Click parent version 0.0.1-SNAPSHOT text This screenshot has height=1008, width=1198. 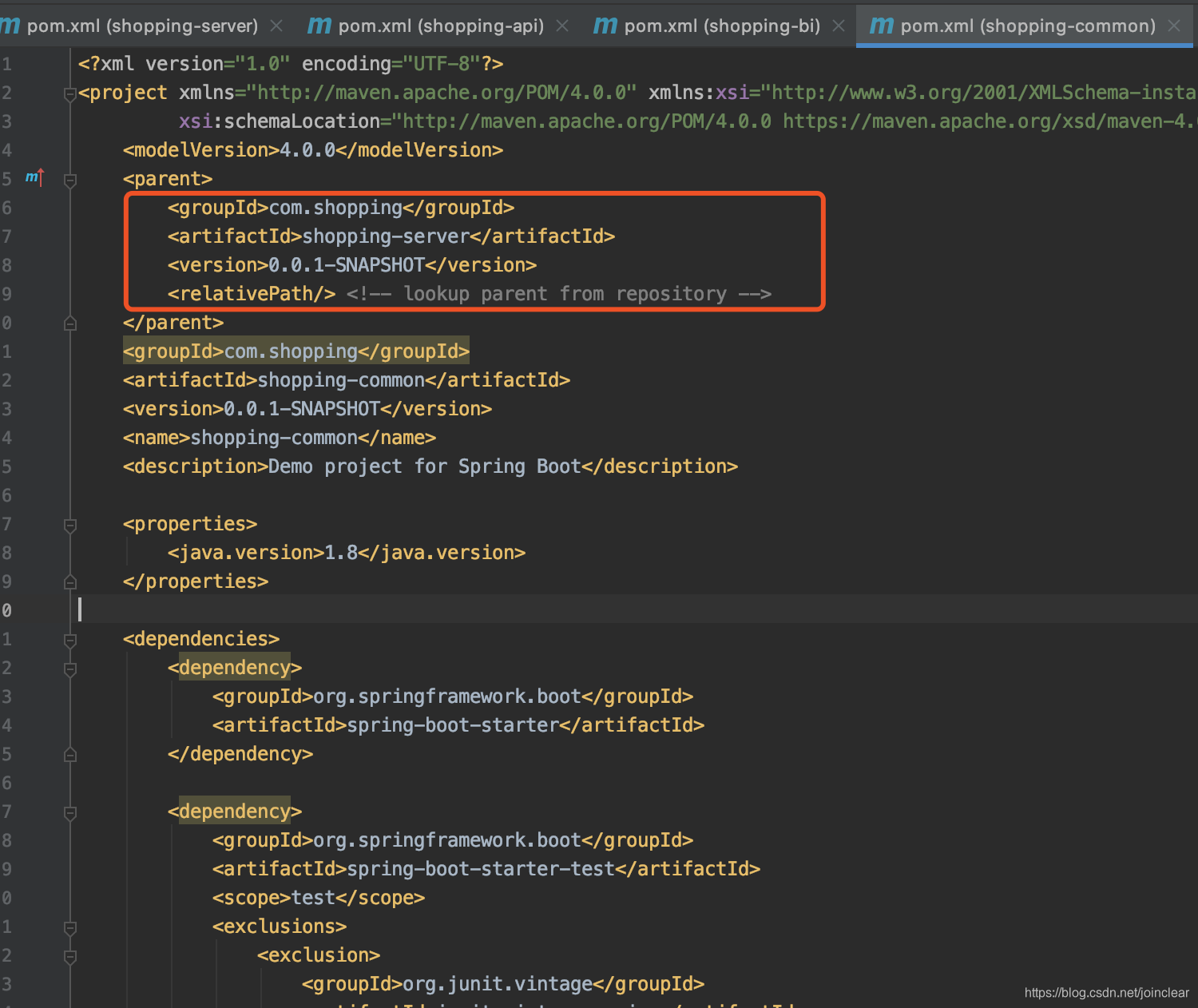point(347,265)
